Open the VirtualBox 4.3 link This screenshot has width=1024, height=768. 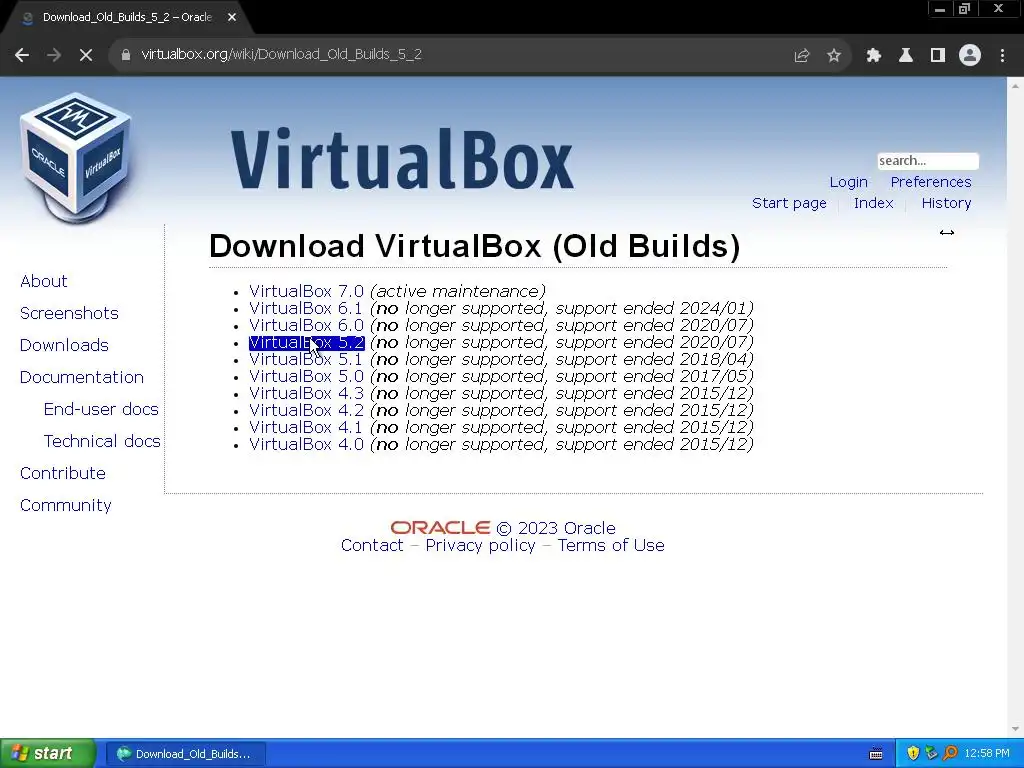(306, 393)
